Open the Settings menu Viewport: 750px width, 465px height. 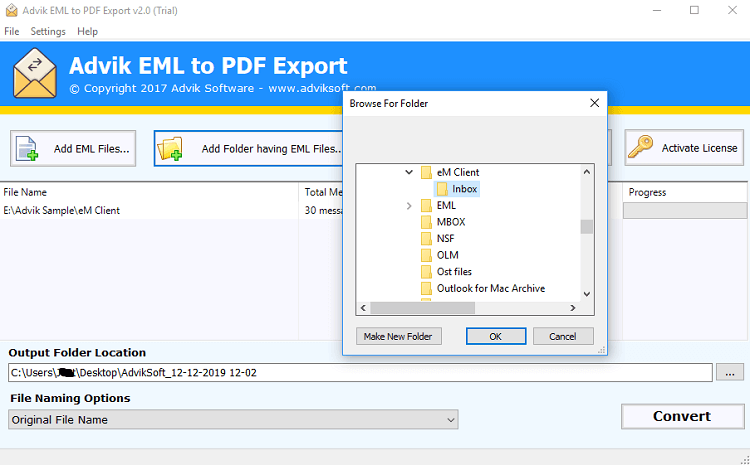[x=48, y=32]
